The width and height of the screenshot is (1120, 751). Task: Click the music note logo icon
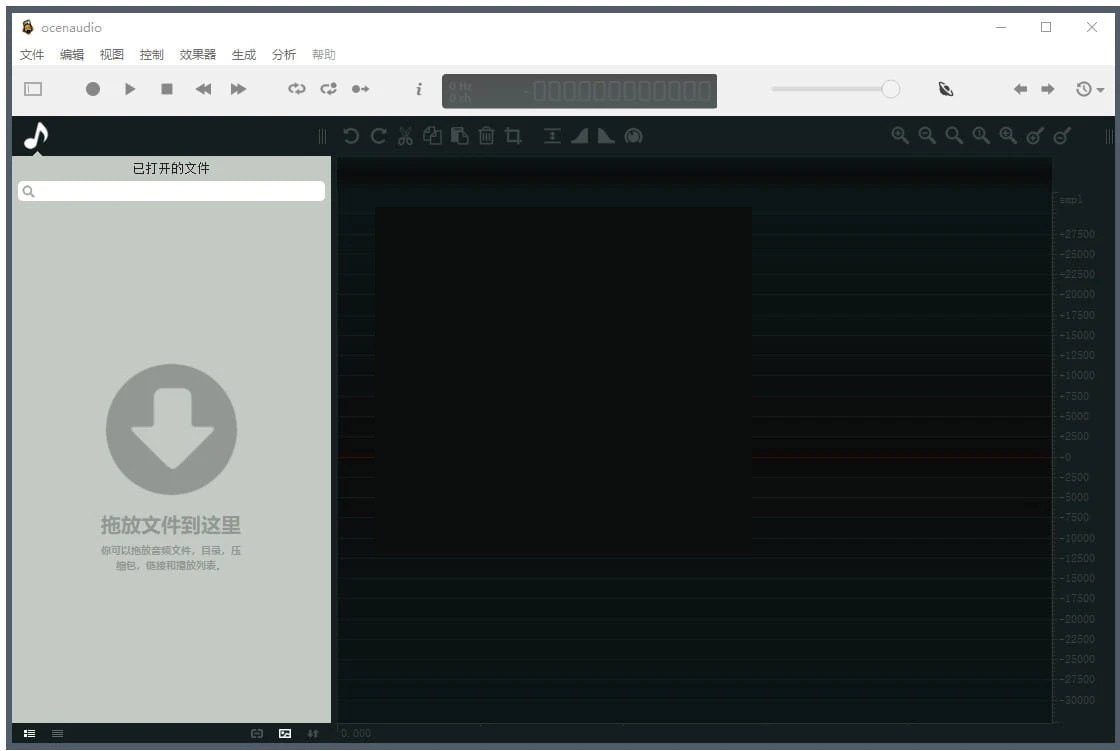pos(36,135)
